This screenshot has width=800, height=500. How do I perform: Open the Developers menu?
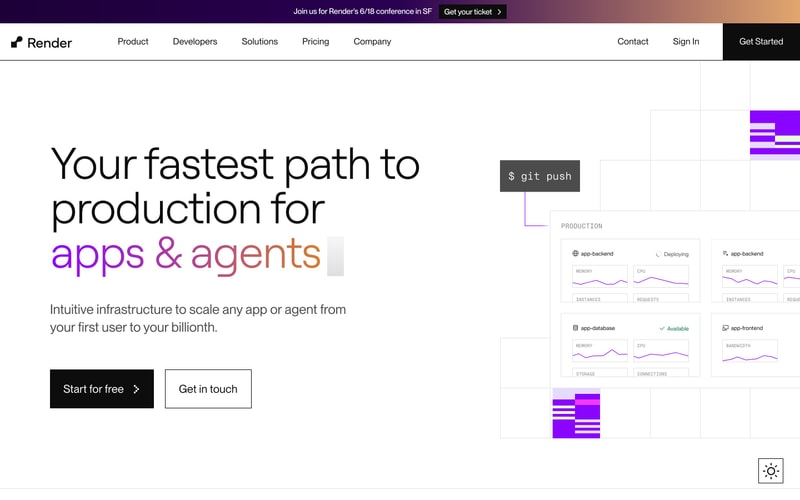click(x=195, y=41)
